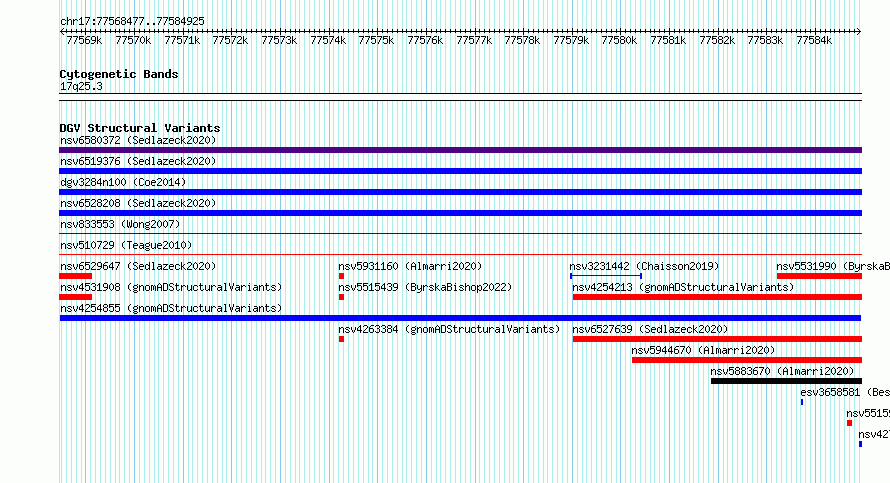This screenshot has height=483, width=890.
Task: Open the nsv5515439 (ByrskaBishop2022) variant label
Action: coord(425,287)
